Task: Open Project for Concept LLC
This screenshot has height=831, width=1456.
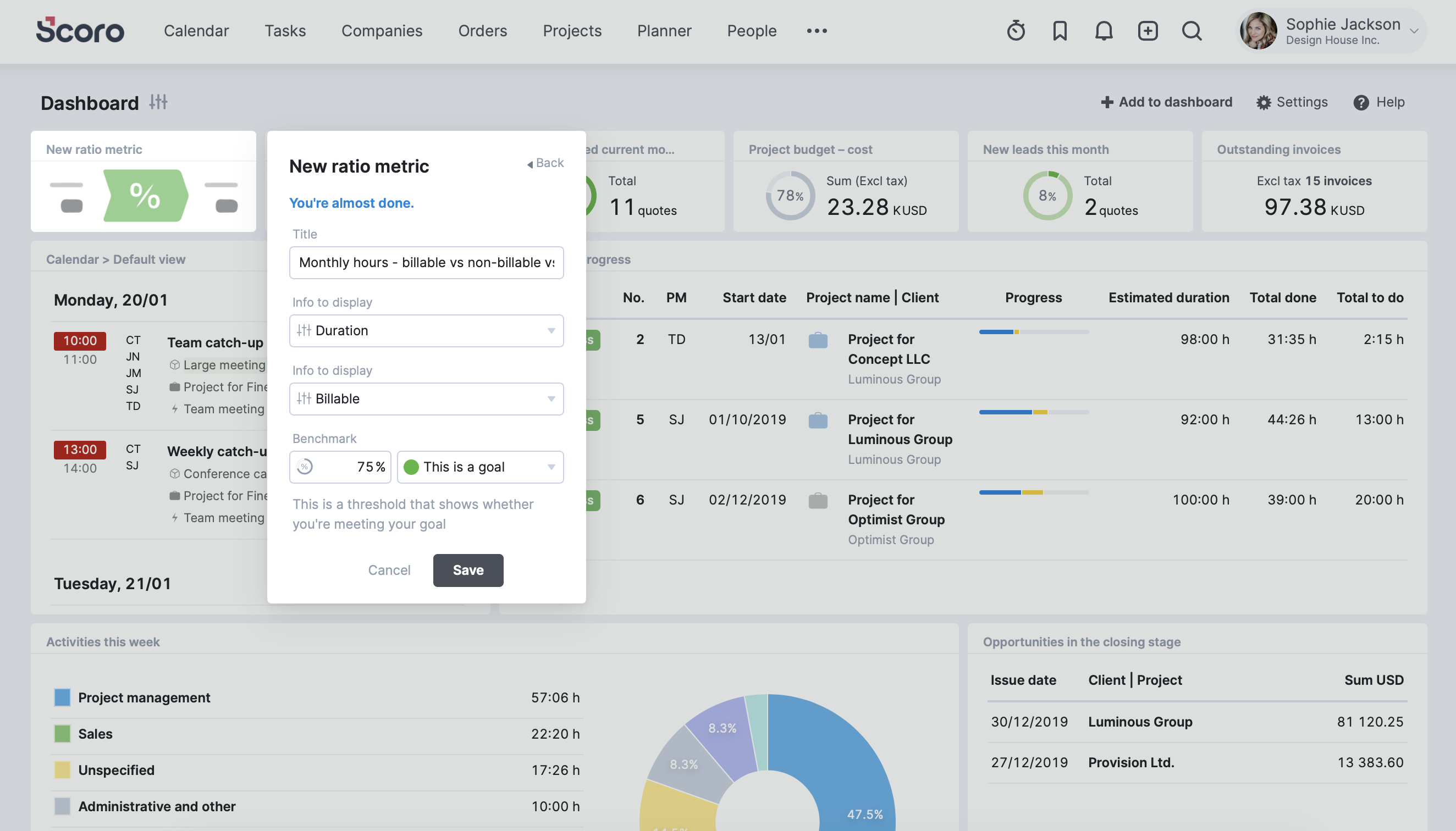Action: (889, 348)
